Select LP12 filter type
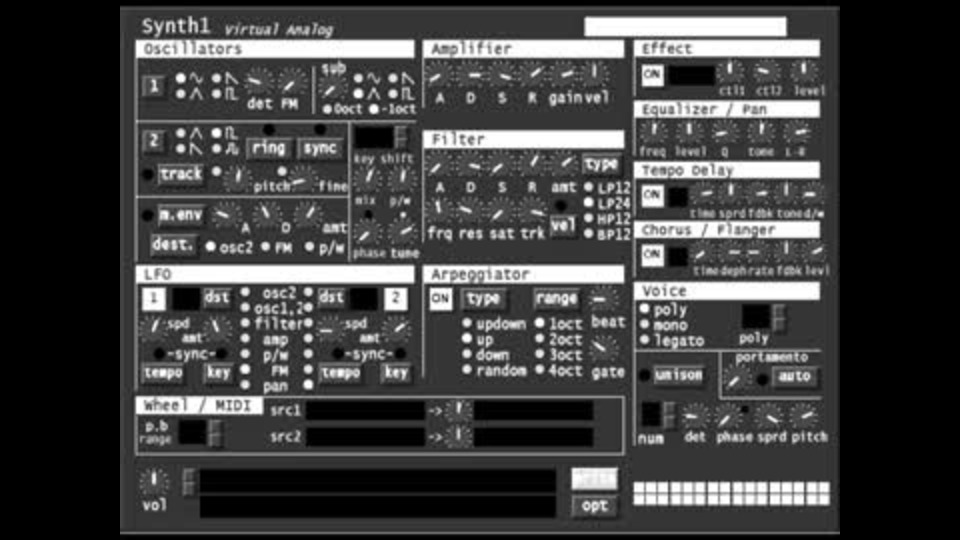 pyautogui.click(x=589, y=187)
